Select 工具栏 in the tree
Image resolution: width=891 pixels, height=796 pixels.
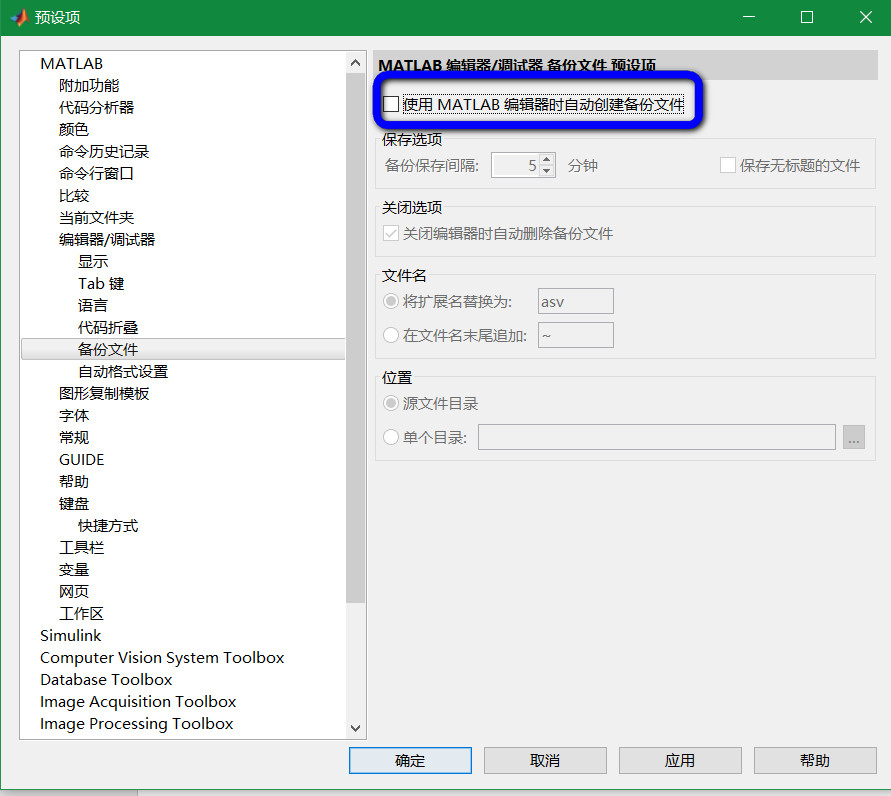[82, 548]
